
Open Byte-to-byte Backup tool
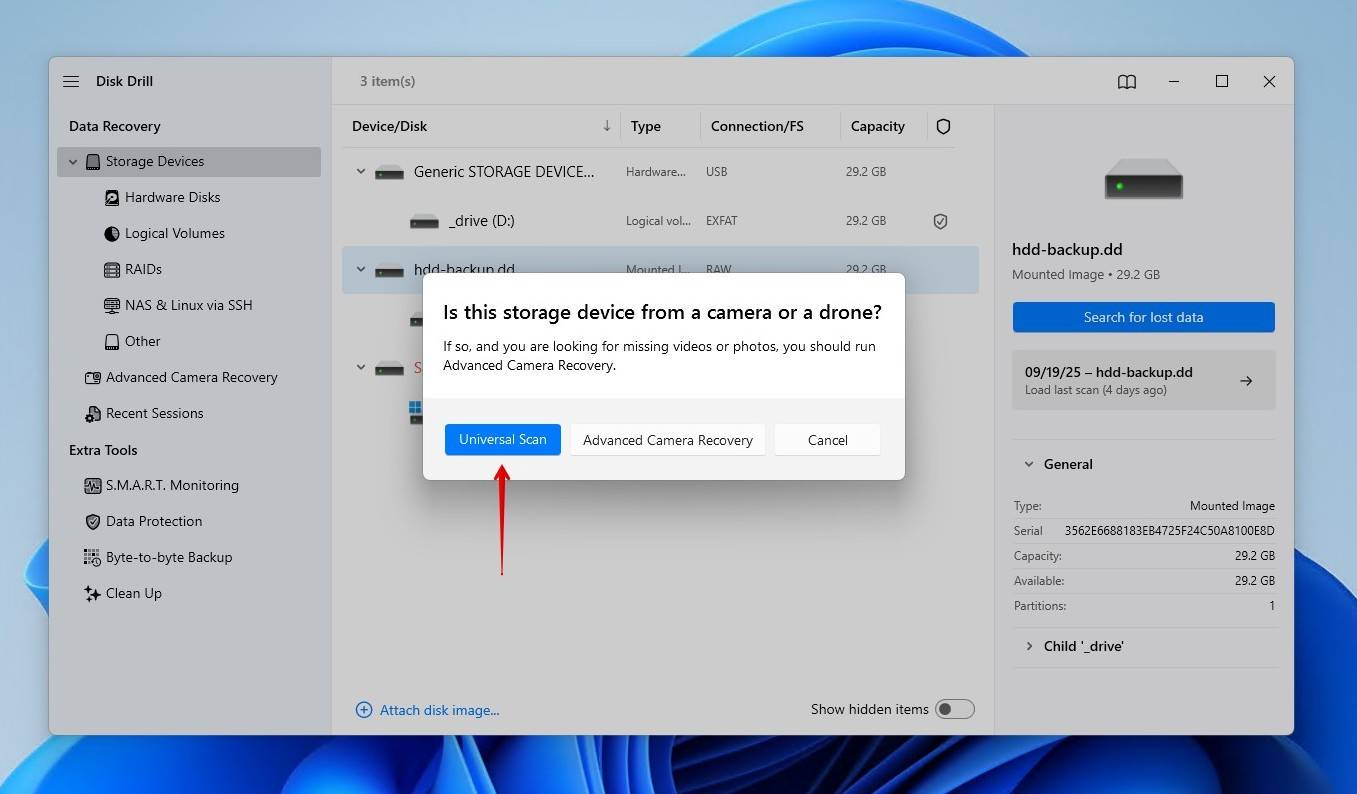coord(168,557)
